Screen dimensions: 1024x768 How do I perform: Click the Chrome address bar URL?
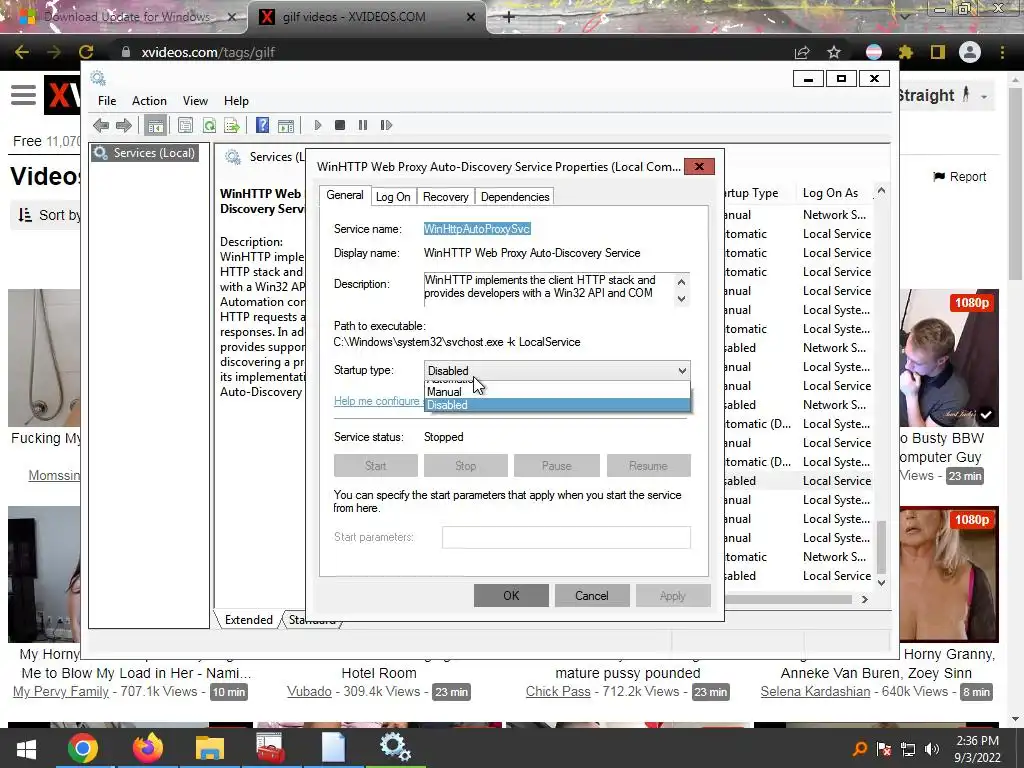pyautogui.click(x=208, y=52)
